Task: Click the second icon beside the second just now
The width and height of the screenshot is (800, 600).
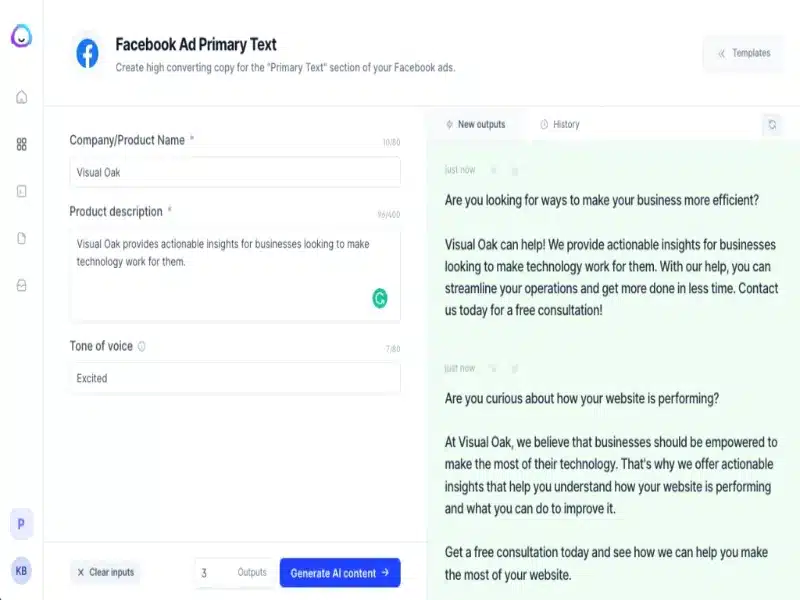Action: (x=515, y=368)
